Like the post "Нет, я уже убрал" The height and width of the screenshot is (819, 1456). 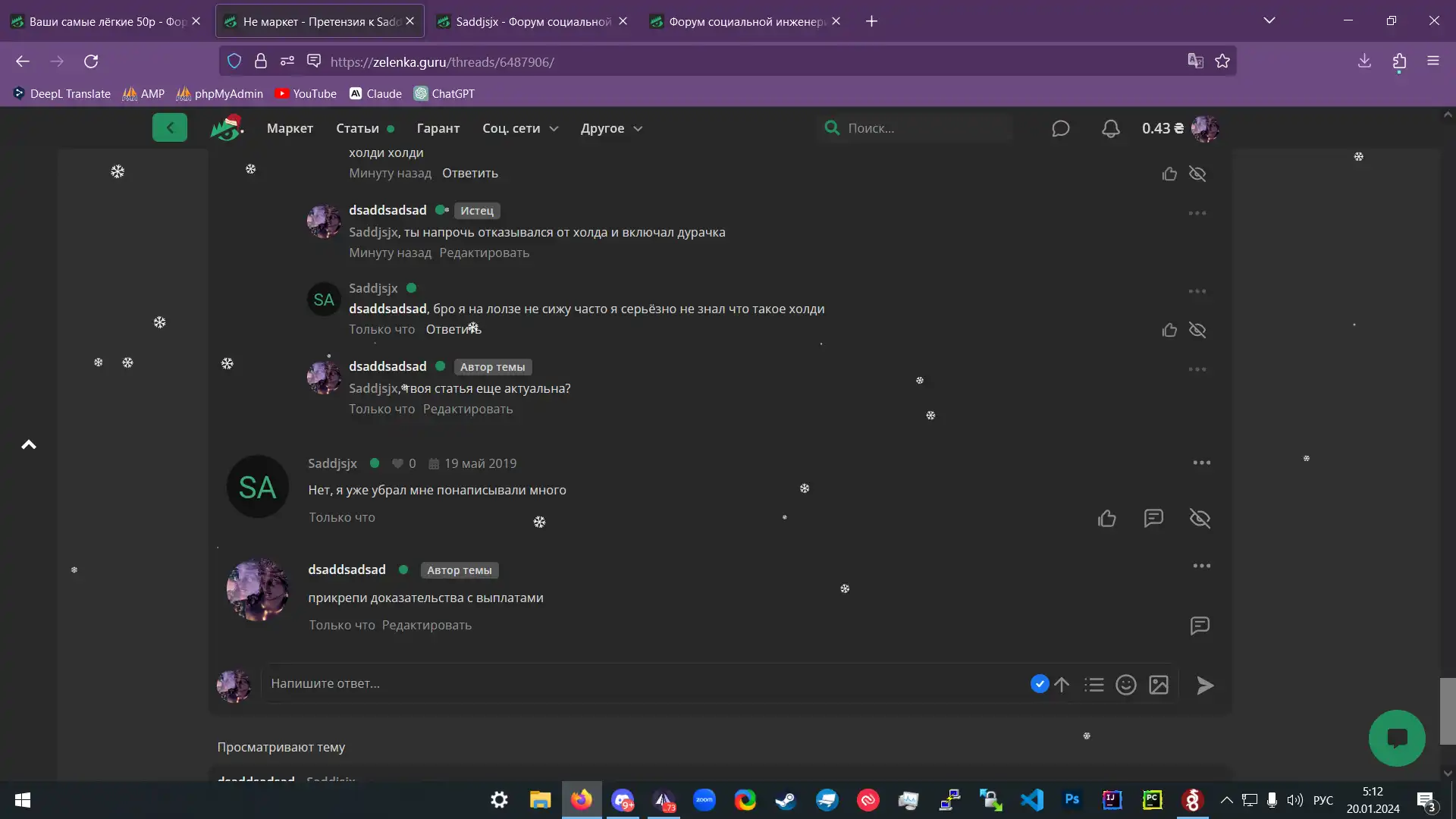pyautogui.click(x=1106, y=518)
